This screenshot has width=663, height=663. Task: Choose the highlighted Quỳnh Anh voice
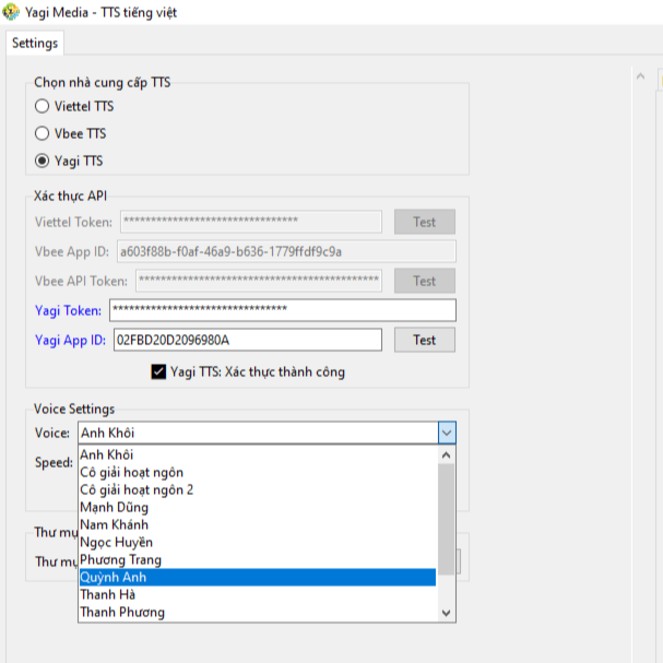click(x=258, y=577)
